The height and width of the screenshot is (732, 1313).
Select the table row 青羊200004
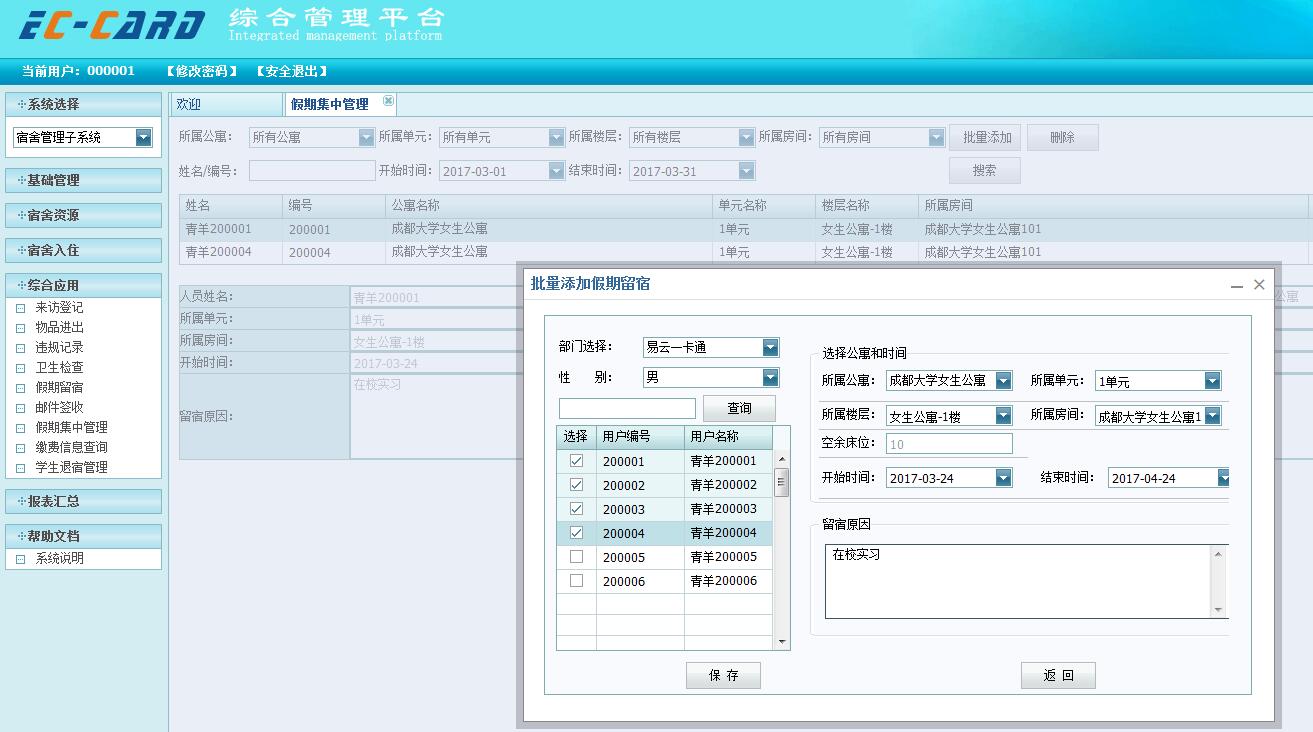tap(745, 252)
